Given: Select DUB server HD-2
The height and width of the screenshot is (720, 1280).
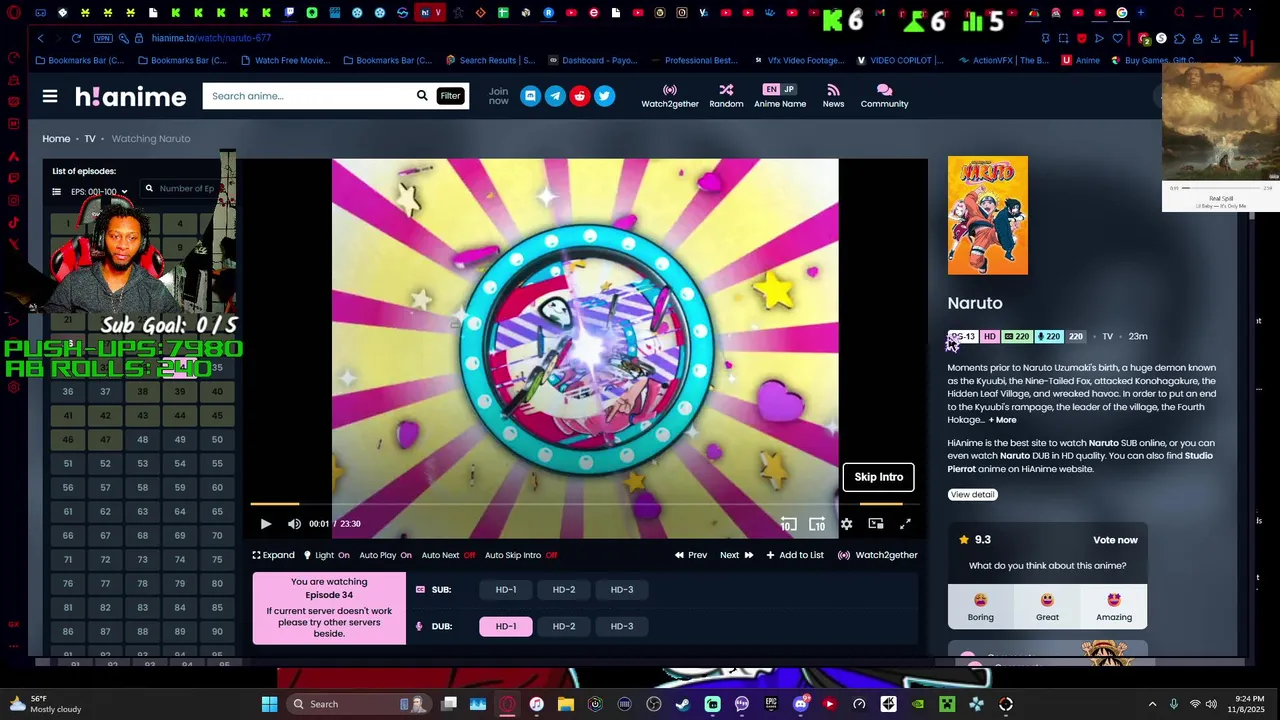Looking at the screenshot, I should click(564, 626).
